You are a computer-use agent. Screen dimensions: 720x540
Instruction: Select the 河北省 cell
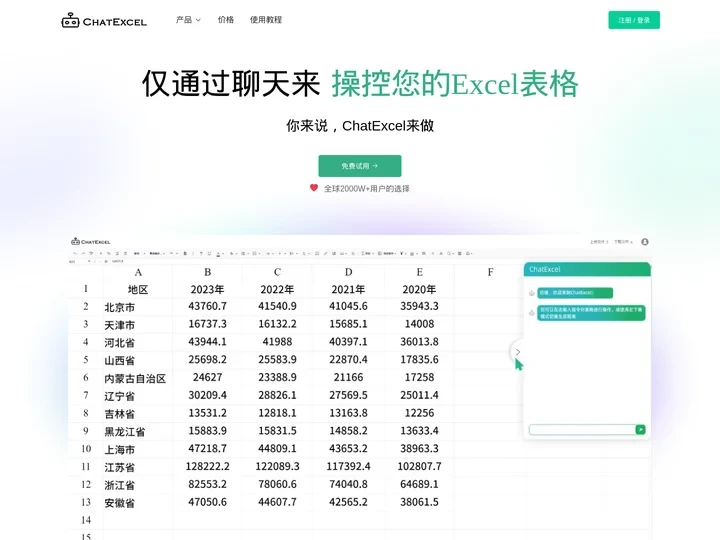tap(138, 343)
